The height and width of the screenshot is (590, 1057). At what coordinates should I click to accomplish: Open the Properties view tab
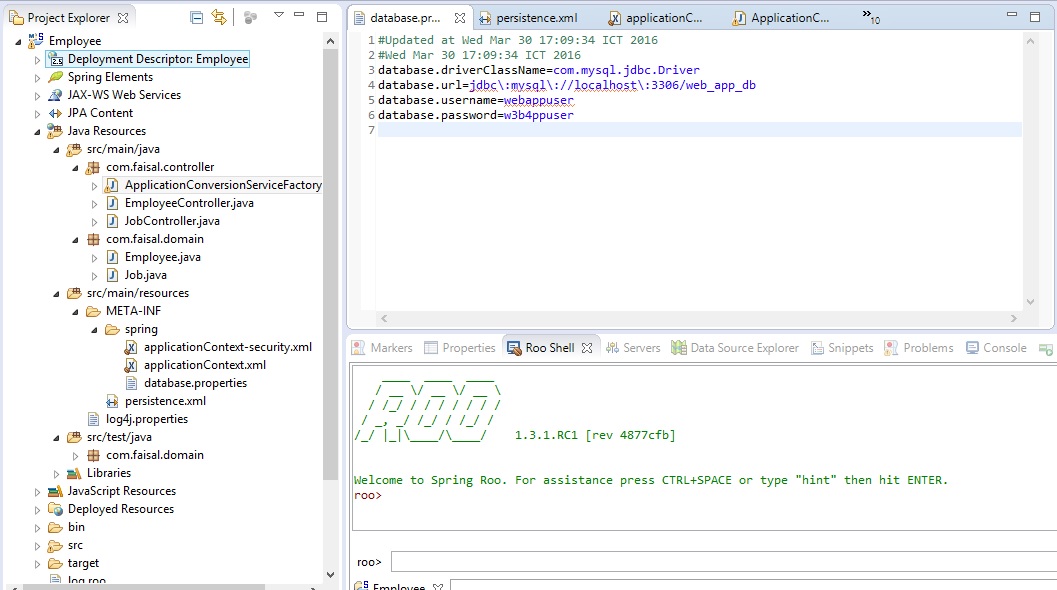(x=460, y=348)
